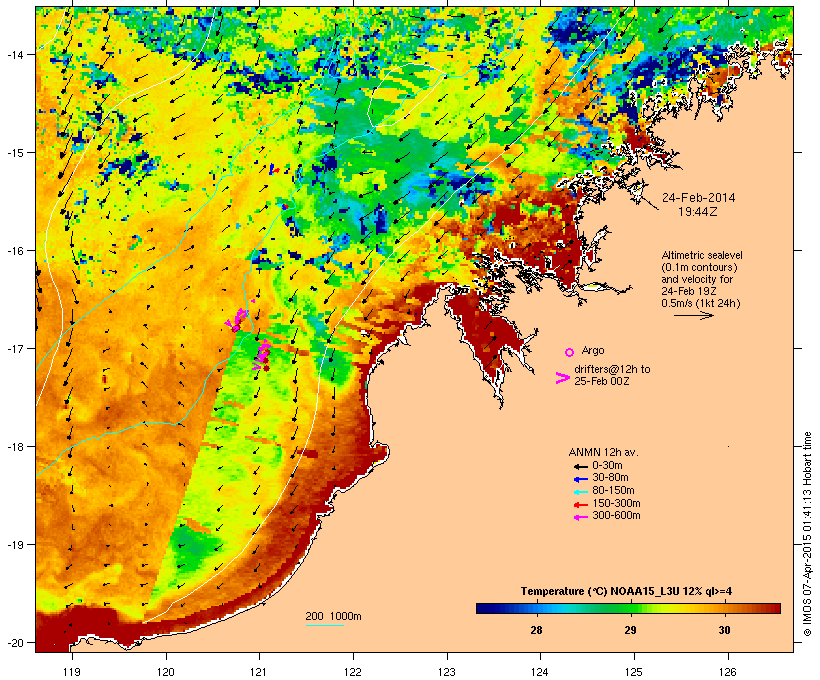Click longitude axis label 120
This screenshot has width=820, height=680.
(166, 672)
